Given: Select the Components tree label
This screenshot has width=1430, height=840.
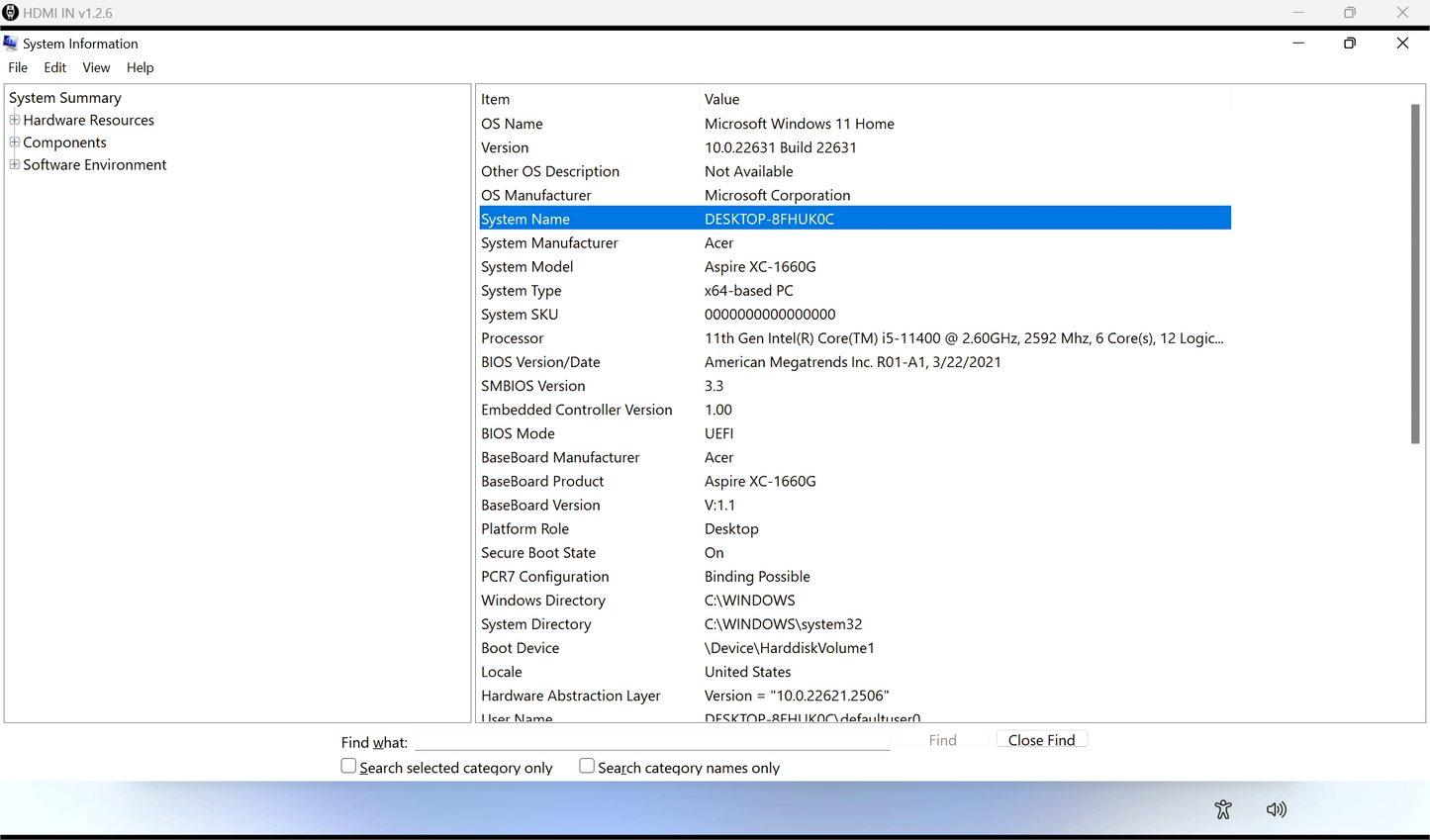Looking at the screenshot, I should [64, 142].
